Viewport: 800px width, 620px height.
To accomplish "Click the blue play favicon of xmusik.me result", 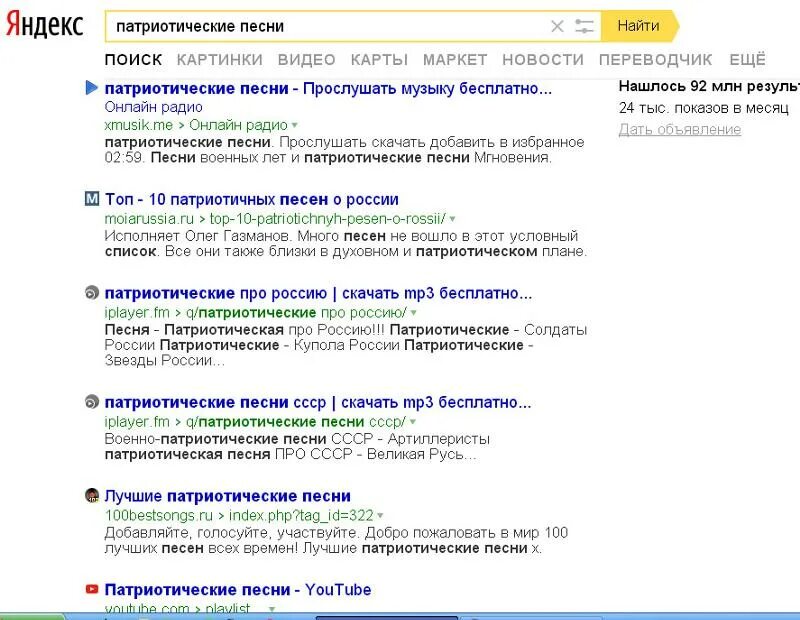I will tap(91, 88).
